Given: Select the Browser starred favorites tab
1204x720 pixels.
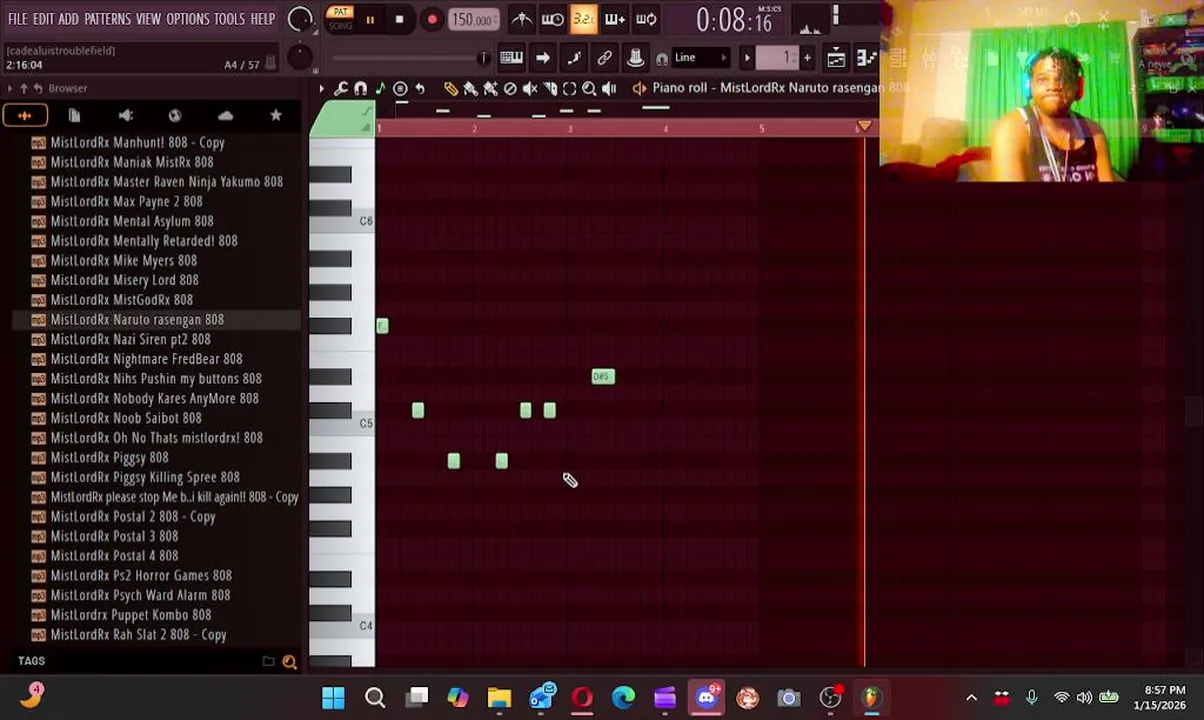Looking at the screenshot, I should (x=276, y=116).
